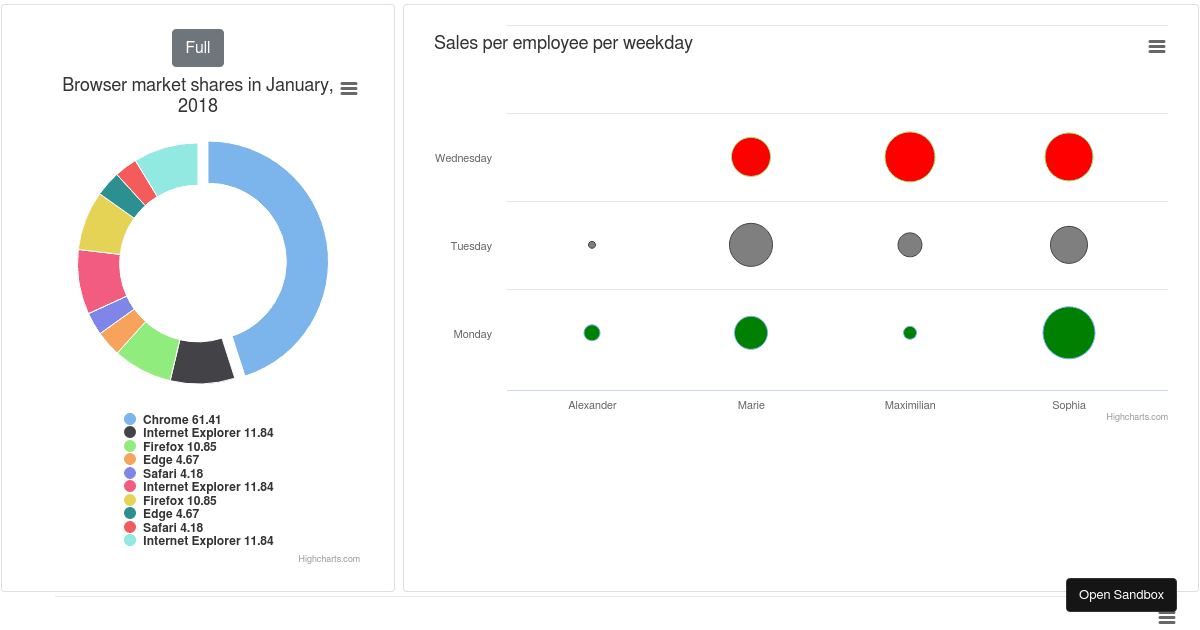Open the Sales chart context menu dropdown

pos(1157,46)
